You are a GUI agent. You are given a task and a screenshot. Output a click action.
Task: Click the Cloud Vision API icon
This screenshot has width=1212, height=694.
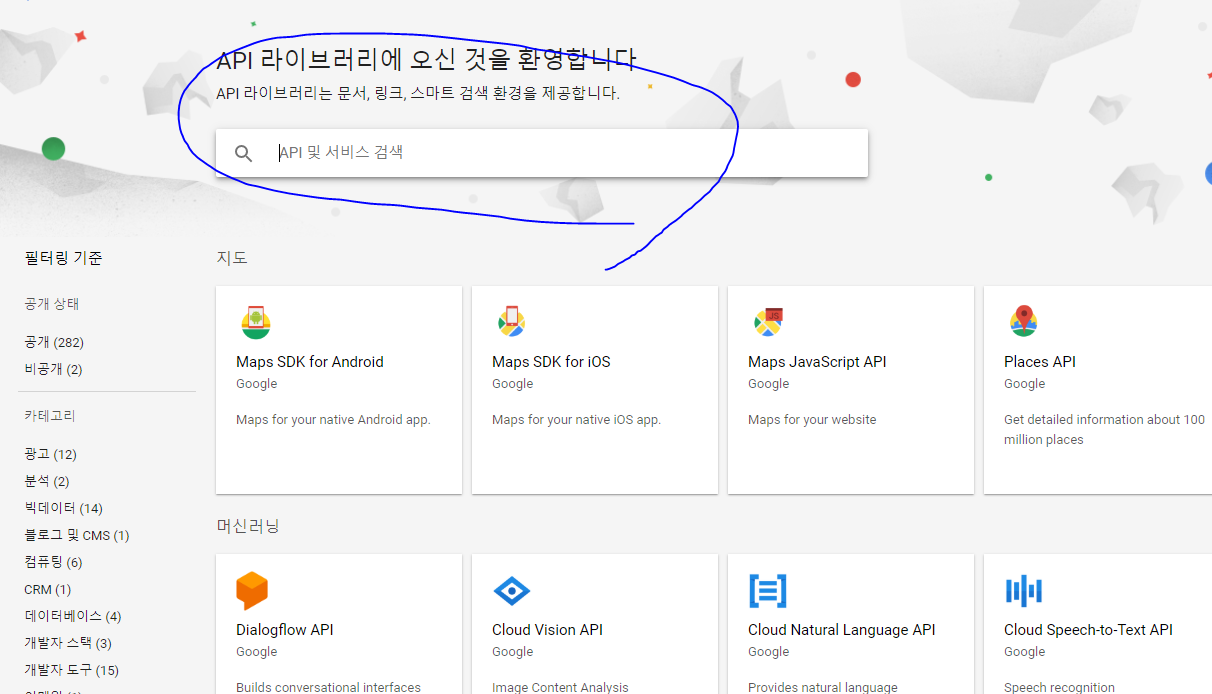pyautogui.click(x=512, y=591)
